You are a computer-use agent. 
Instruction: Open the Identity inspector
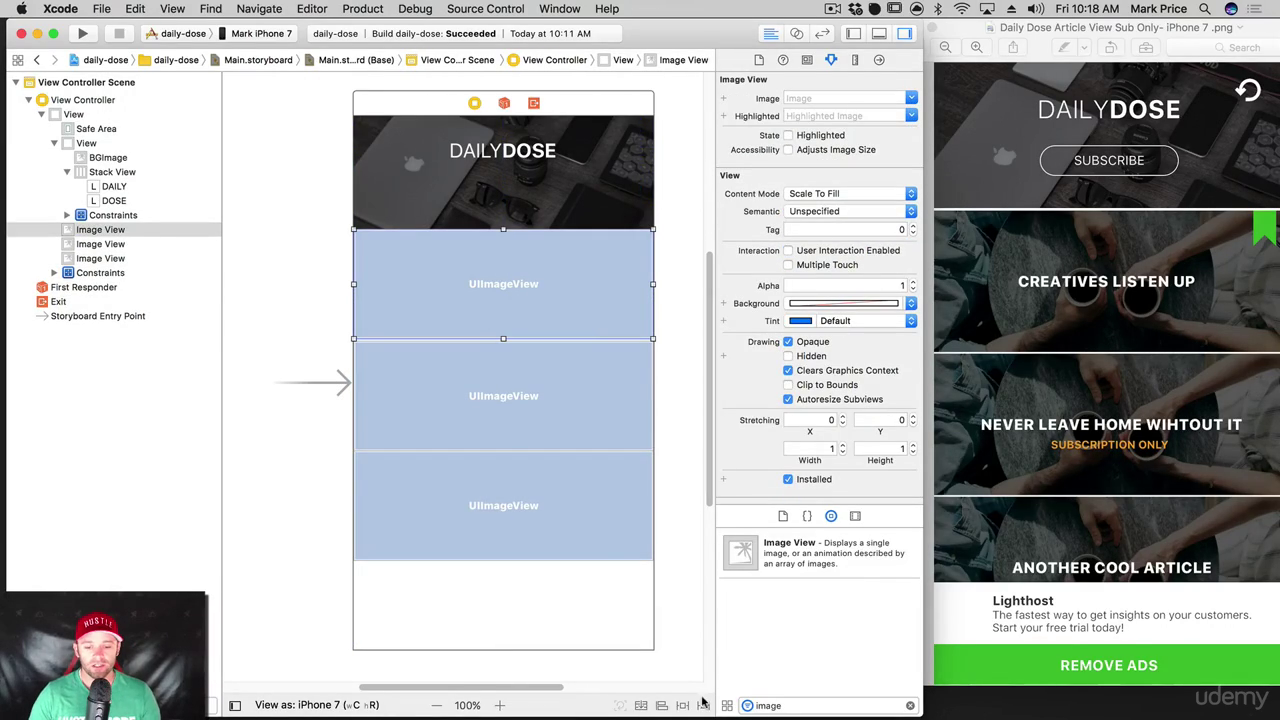point(807,60)
